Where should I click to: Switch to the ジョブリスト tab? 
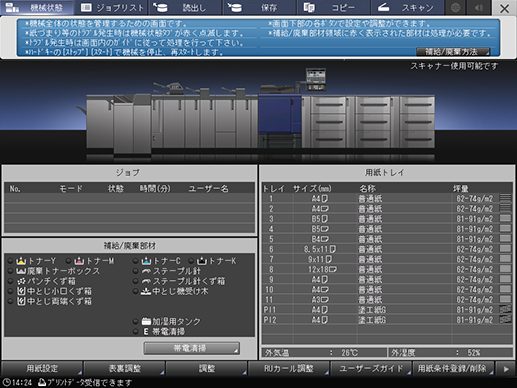(111, 7)
